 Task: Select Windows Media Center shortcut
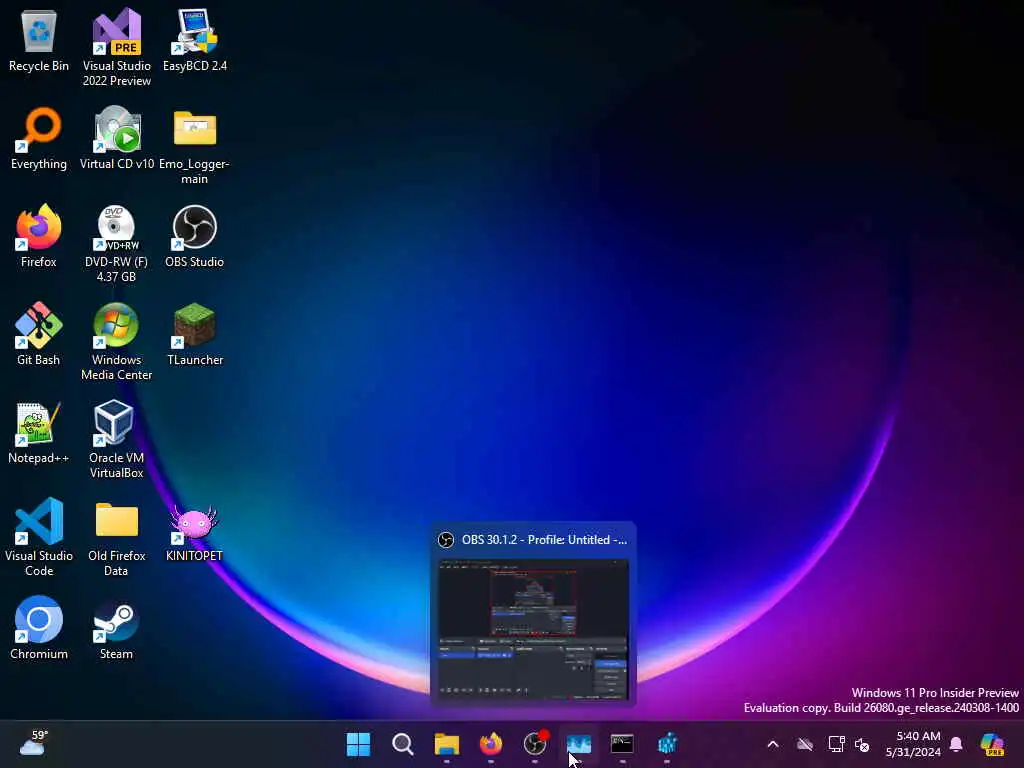pos(116,342)
